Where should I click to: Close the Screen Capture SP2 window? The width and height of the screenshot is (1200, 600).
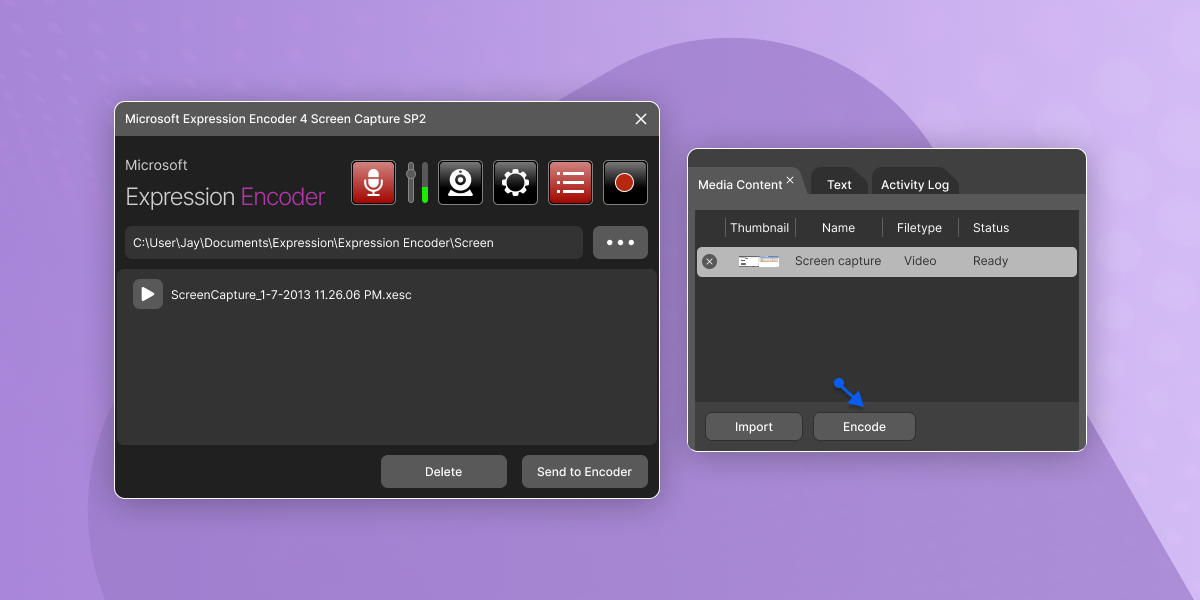coord(641,119)
